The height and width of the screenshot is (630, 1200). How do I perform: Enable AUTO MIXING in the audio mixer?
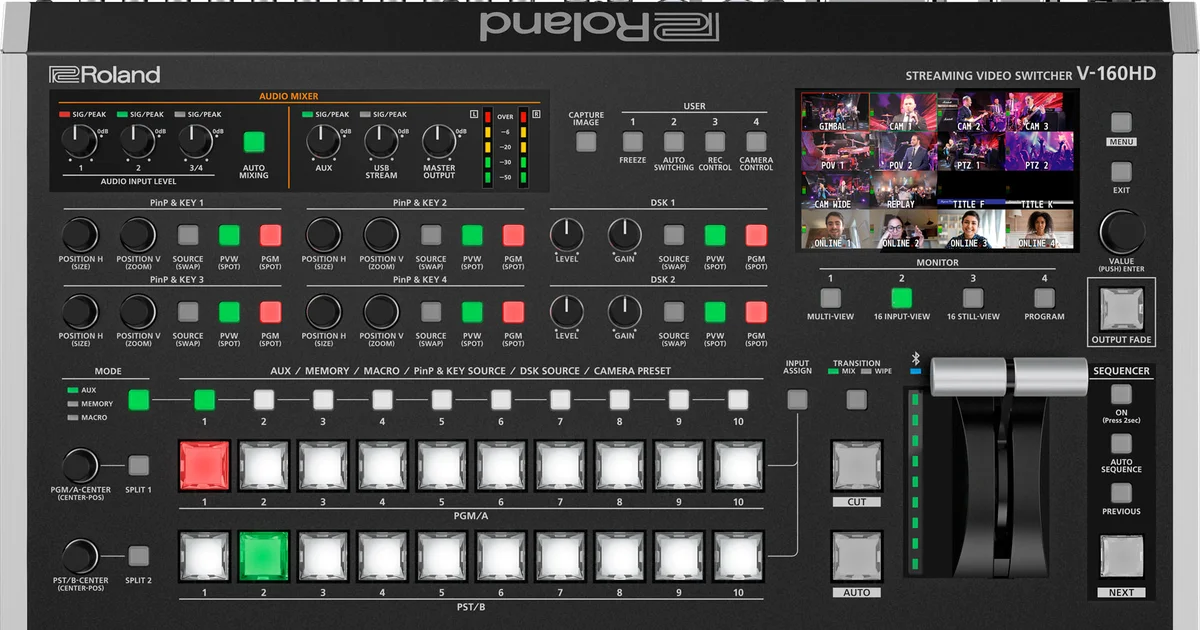[253, 142]
